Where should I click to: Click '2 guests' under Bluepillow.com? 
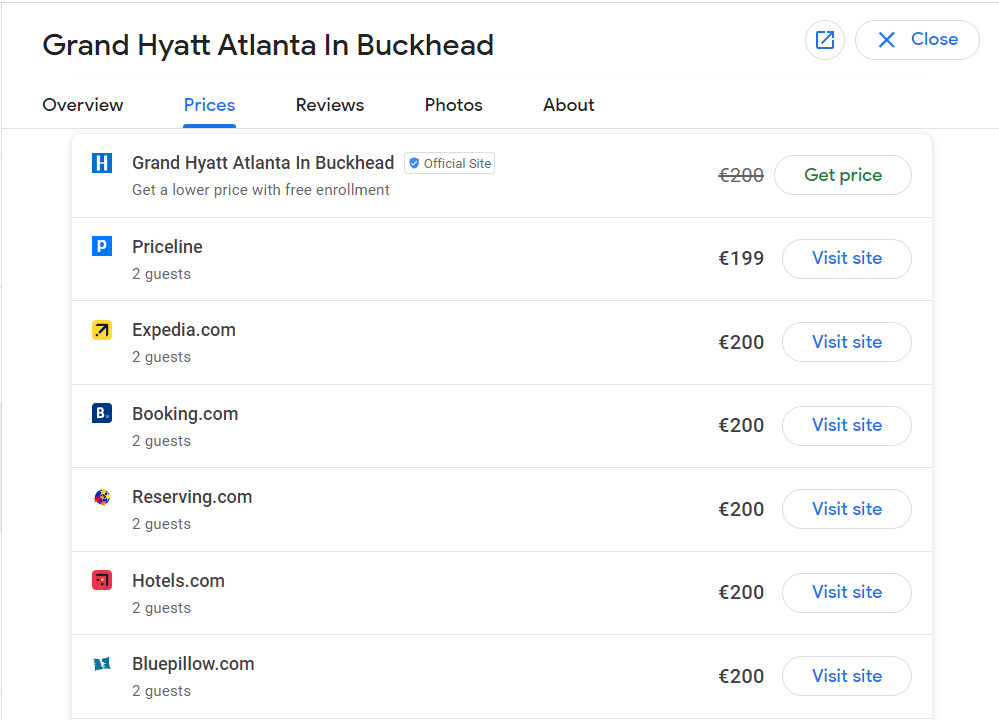(161, 691)
